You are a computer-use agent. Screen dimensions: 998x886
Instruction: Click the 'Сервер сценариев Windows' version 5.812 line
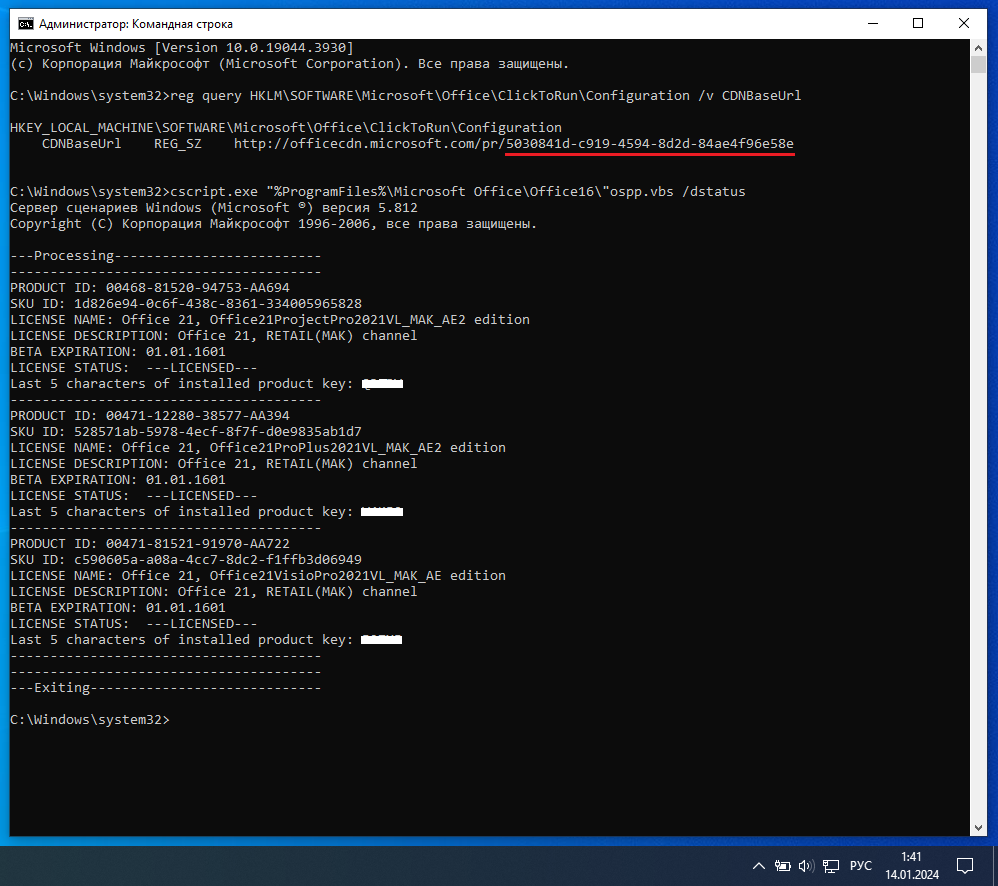click(x=214, y=208)
